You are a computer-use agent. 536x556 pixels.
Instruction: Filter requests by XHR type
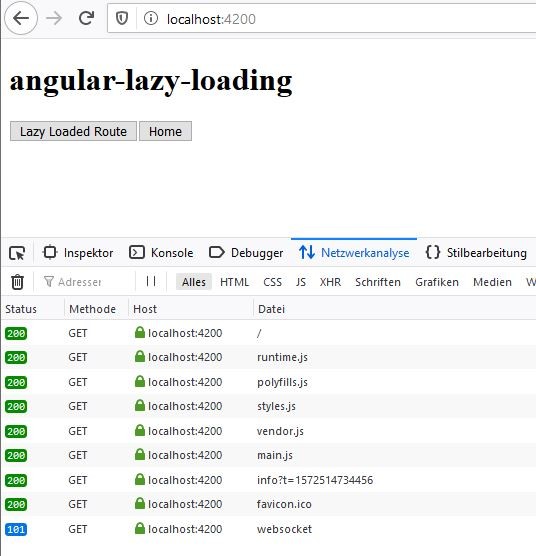click(330, 282)
